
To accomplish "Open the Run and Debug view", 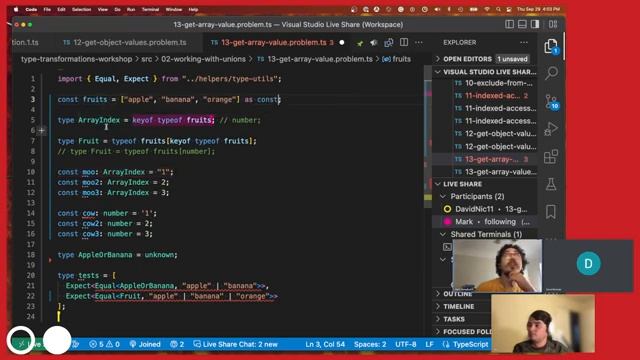I will coord(551,129).
